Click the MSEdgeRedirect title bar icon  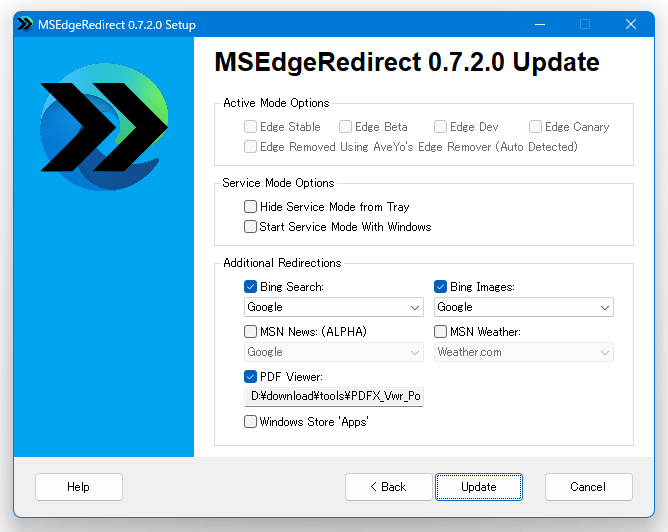click(x=25, y=24)
